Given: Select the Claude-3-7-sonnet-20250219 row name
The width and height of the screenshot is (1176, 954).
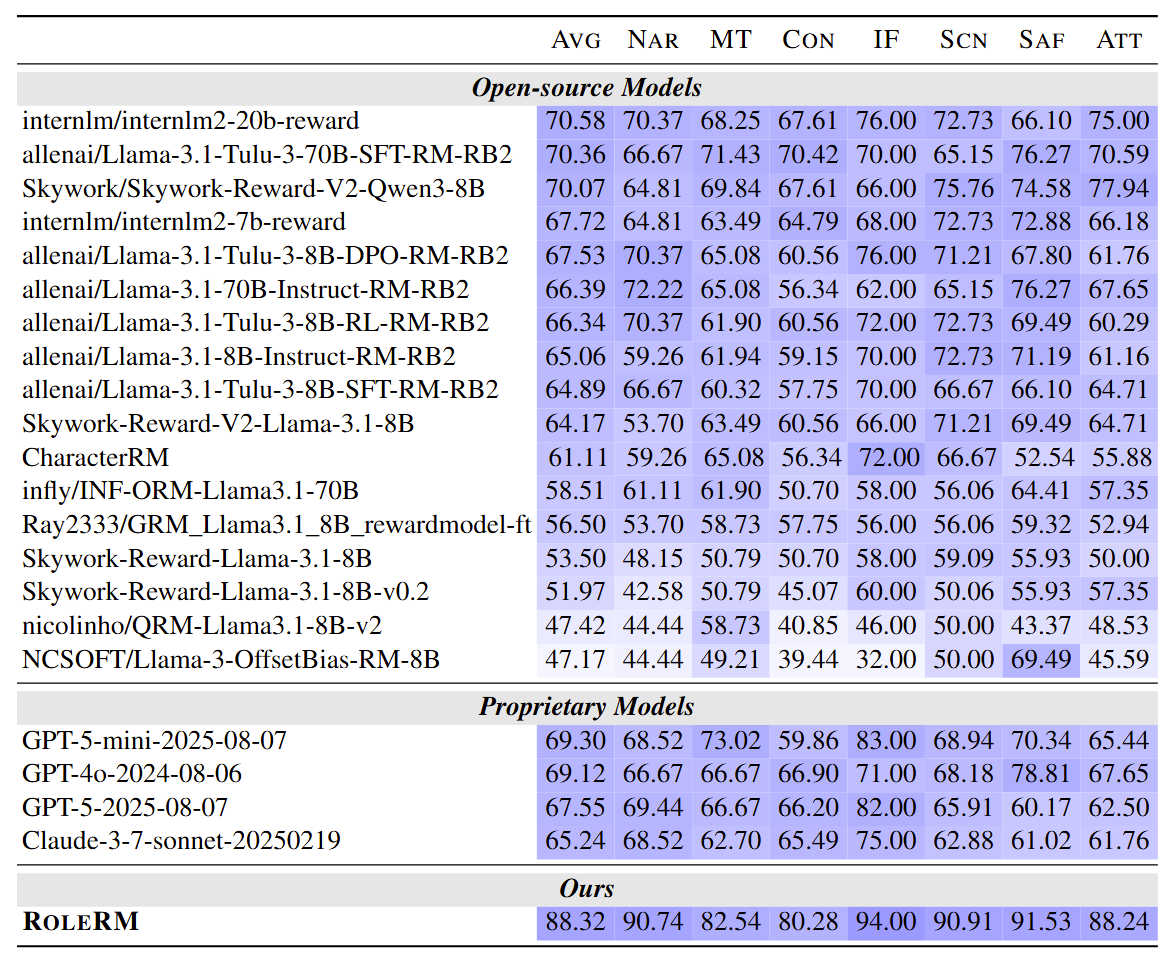Looking at the screenshot, I should click(182, 841).
